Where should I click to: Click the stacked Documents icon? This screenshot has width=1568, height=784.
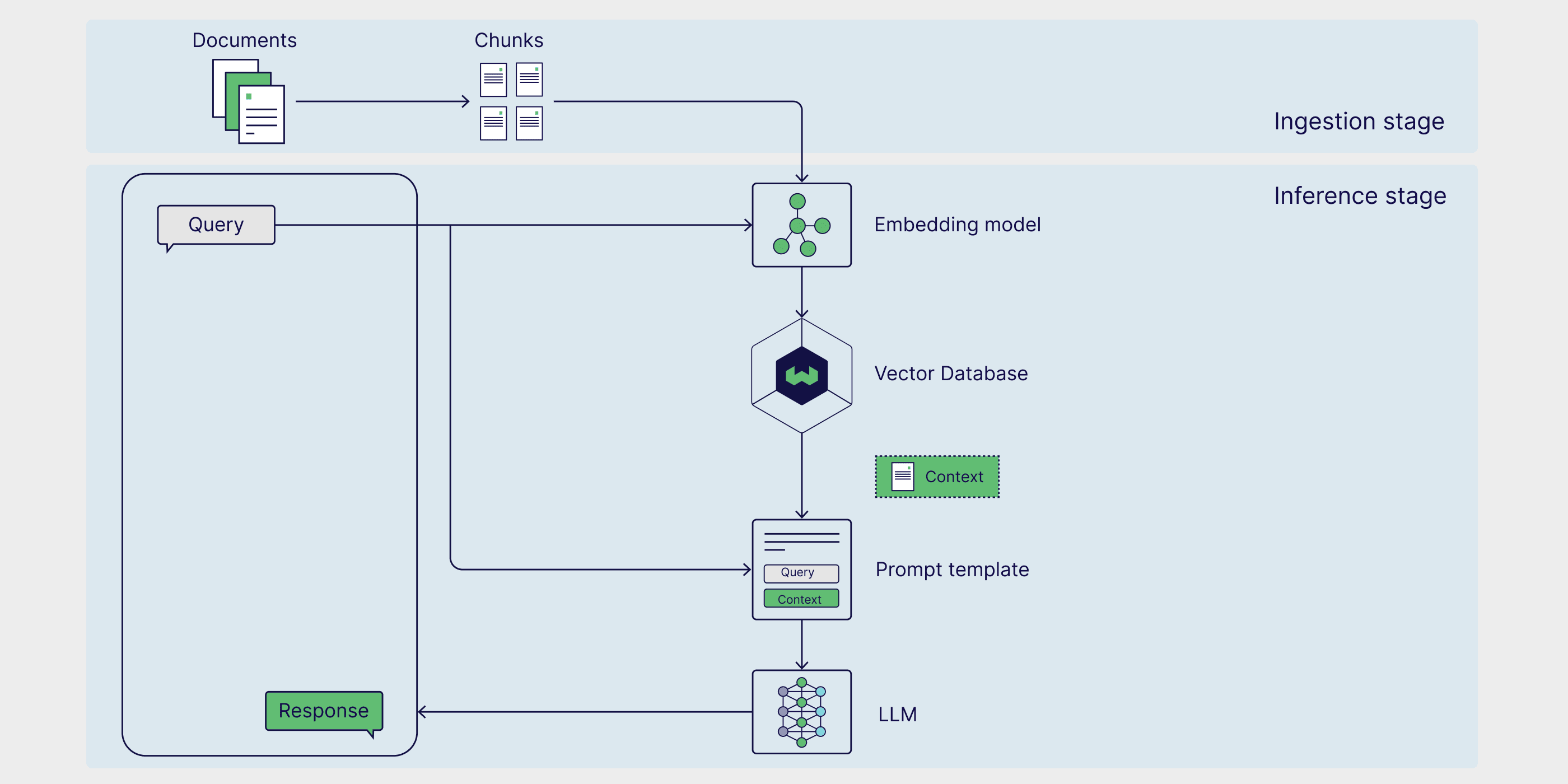point(248,101)
